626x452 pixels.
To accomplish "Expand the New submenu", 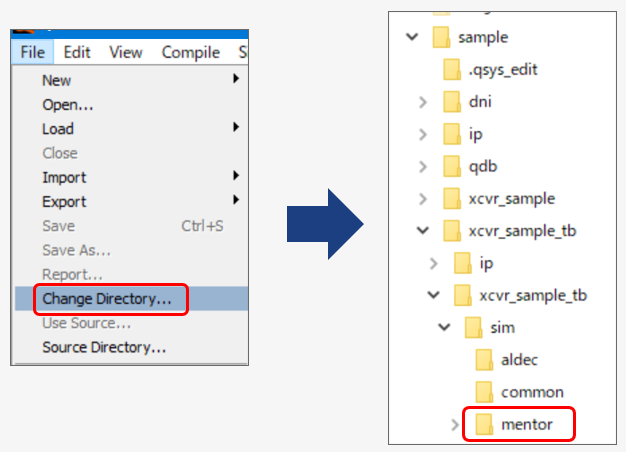I will click(57, 80).
